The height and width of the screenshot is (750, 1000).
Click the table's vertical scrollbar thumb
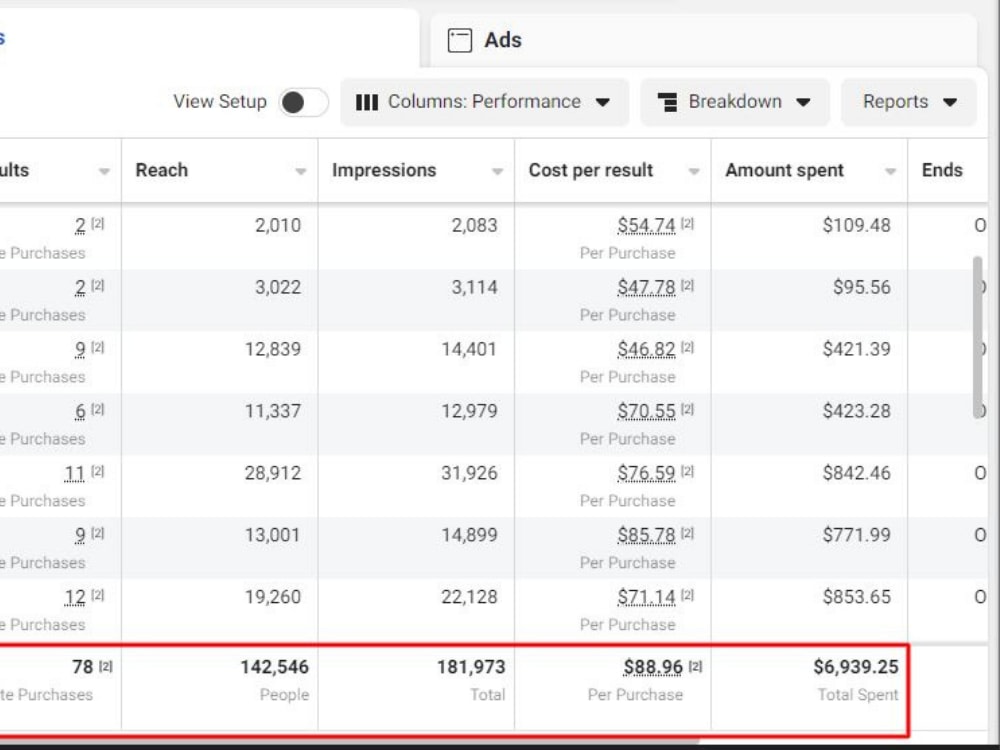[978, 338]
